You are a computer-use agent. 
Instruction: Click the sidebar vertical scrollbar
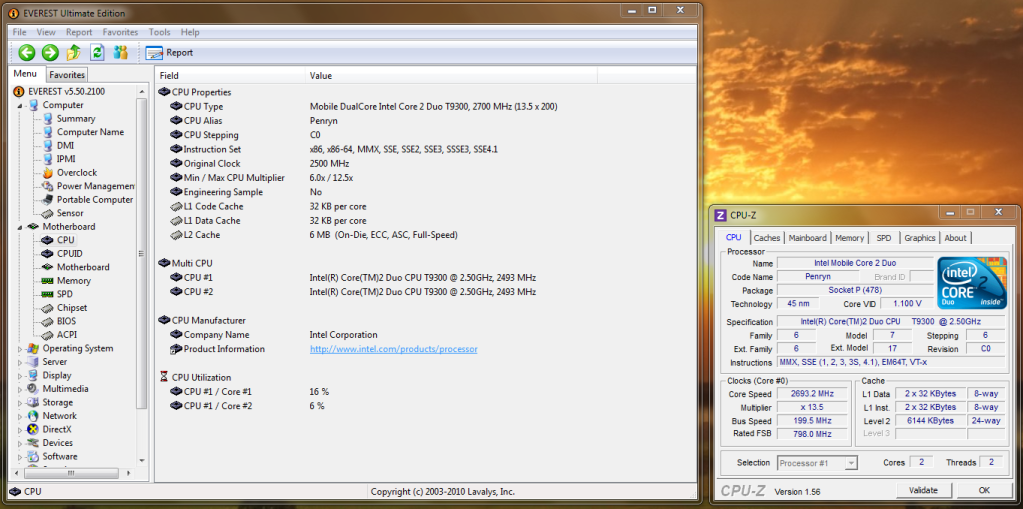click(x=142, y=253)
